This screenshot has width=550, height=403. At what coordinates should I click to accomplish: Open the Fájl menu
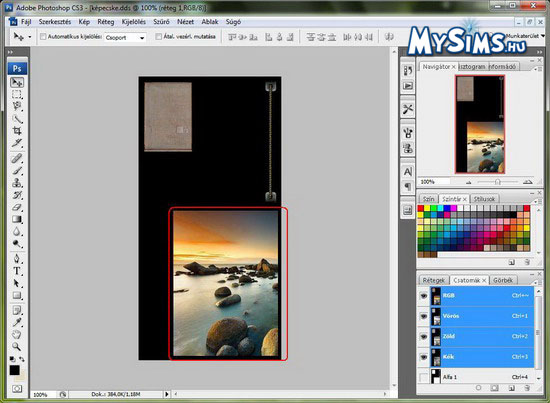pos(26,22)
